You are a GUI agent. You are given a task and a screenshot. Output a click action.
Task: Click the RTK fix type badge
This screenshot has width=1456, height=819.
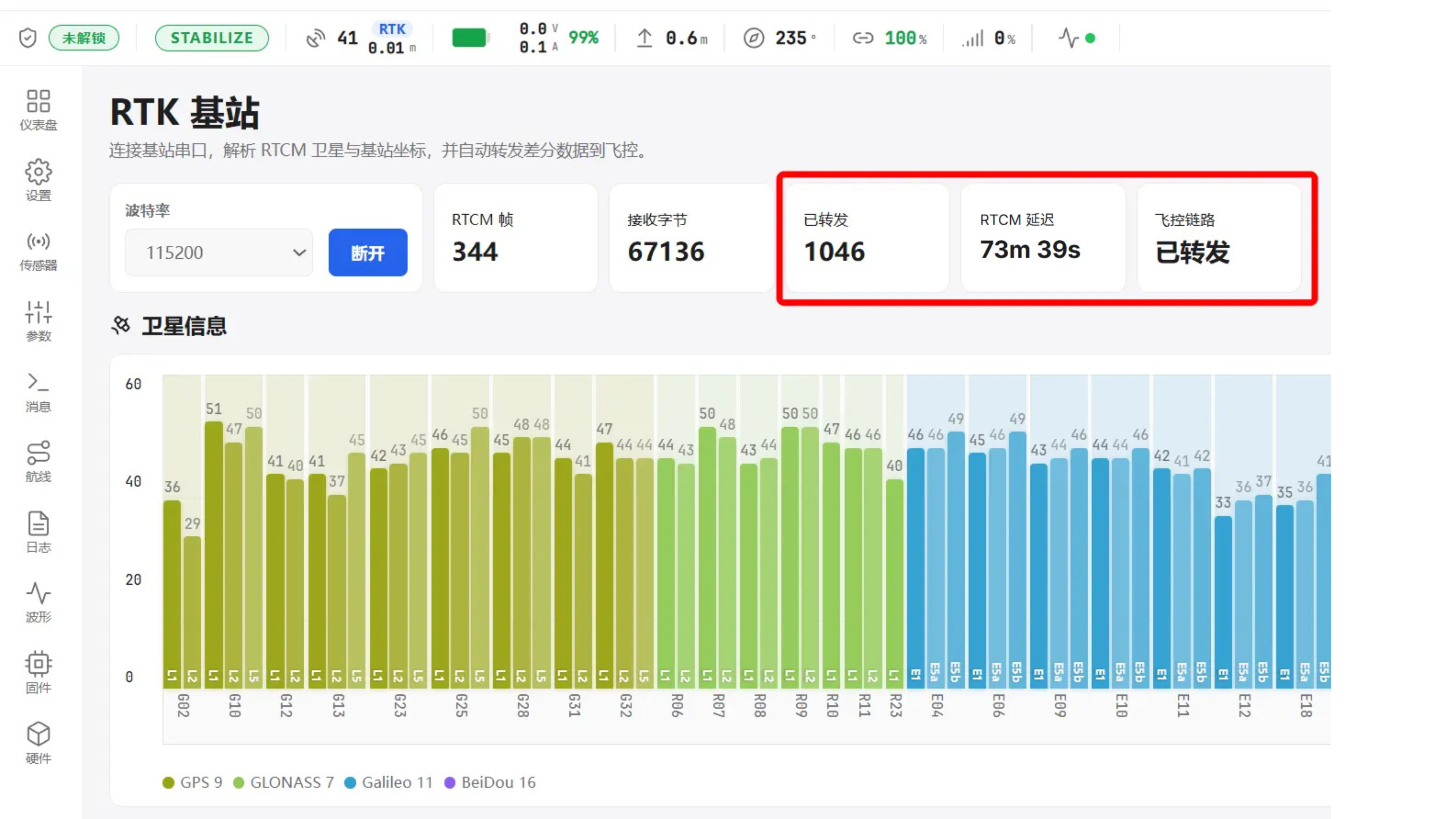(392, 29)
